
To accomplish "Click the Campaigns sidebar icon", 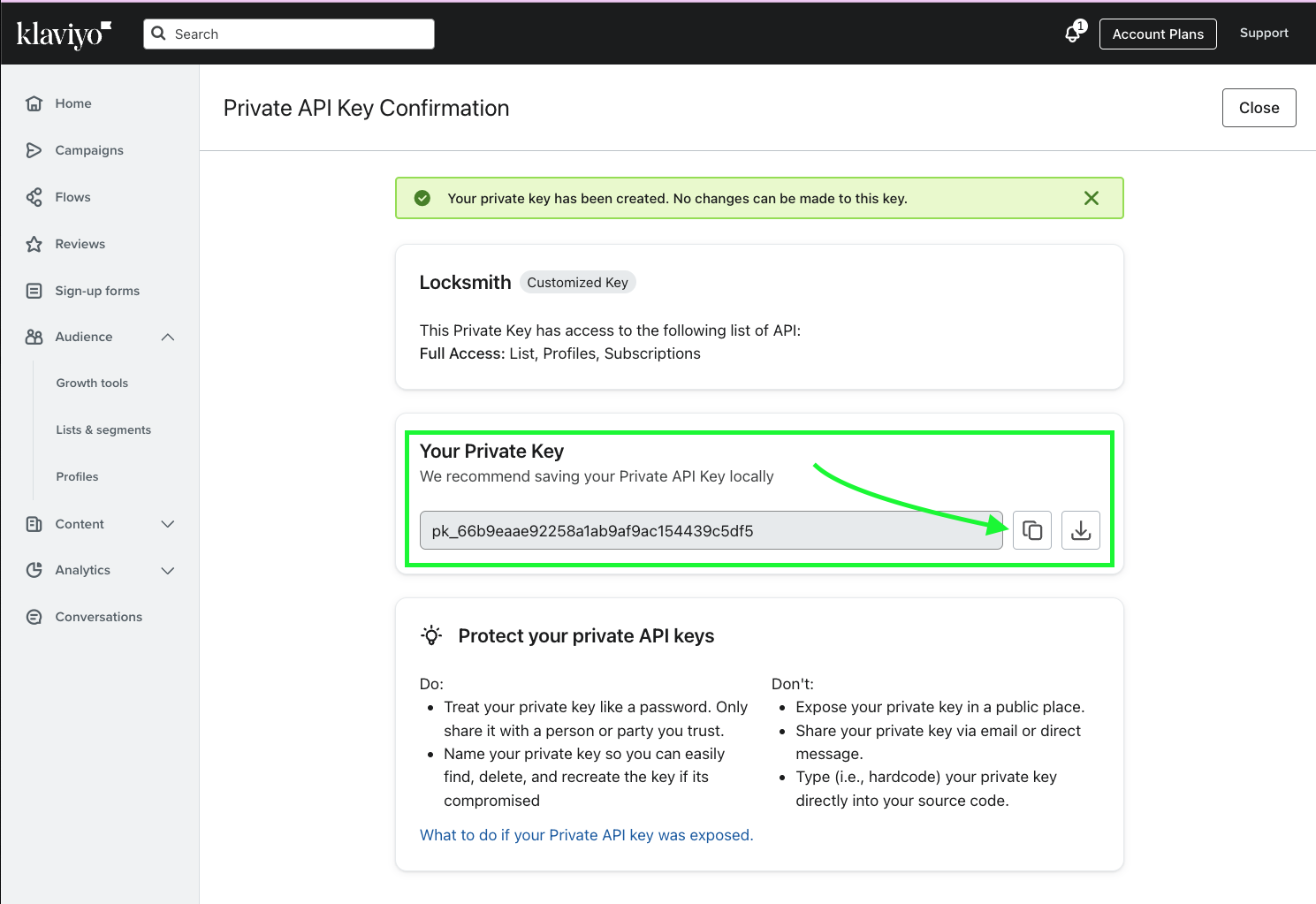I will coord(34,150).
